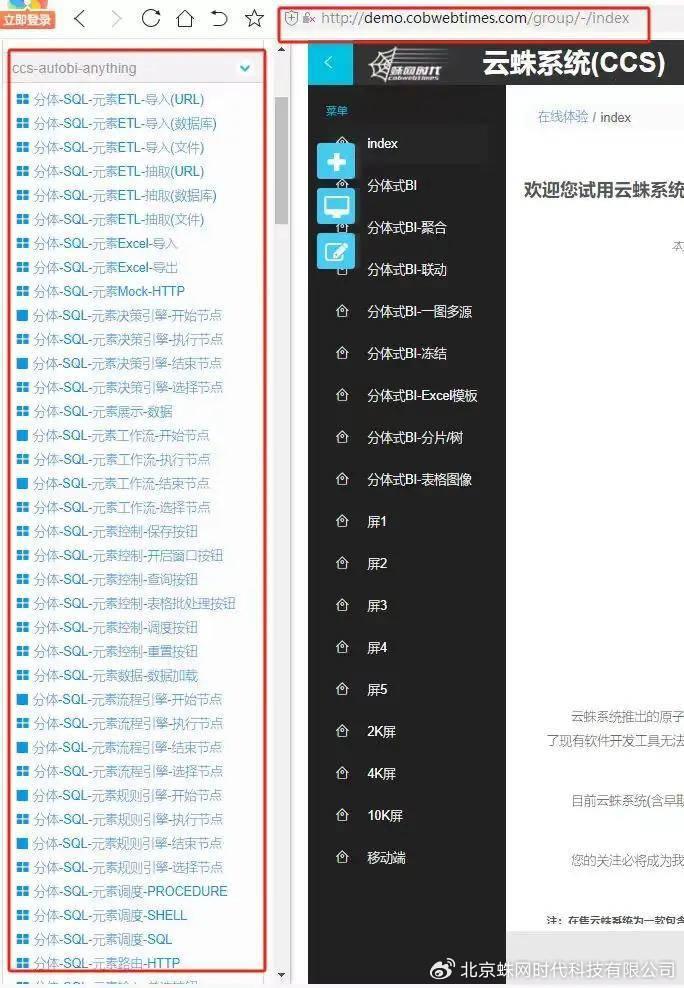Click the 立即登录 login button

pos(28,20)
